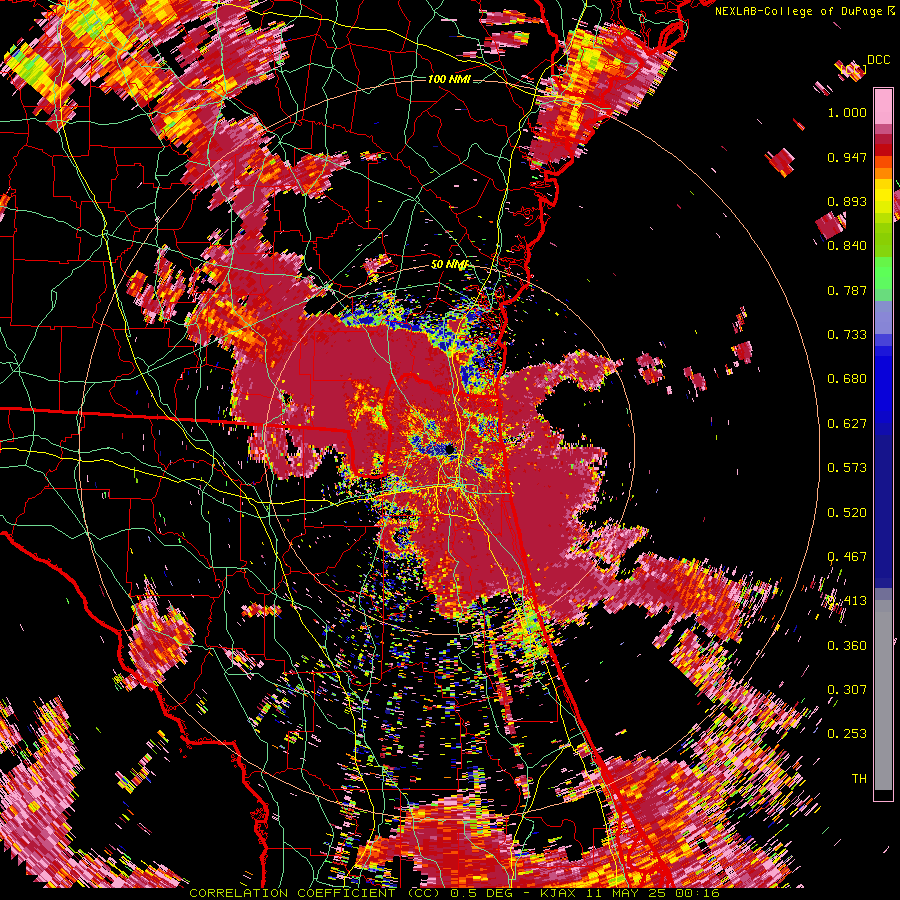Click the 0.893 scale value
This screenshot has height=900, width=900.
[x=847, y=201]
